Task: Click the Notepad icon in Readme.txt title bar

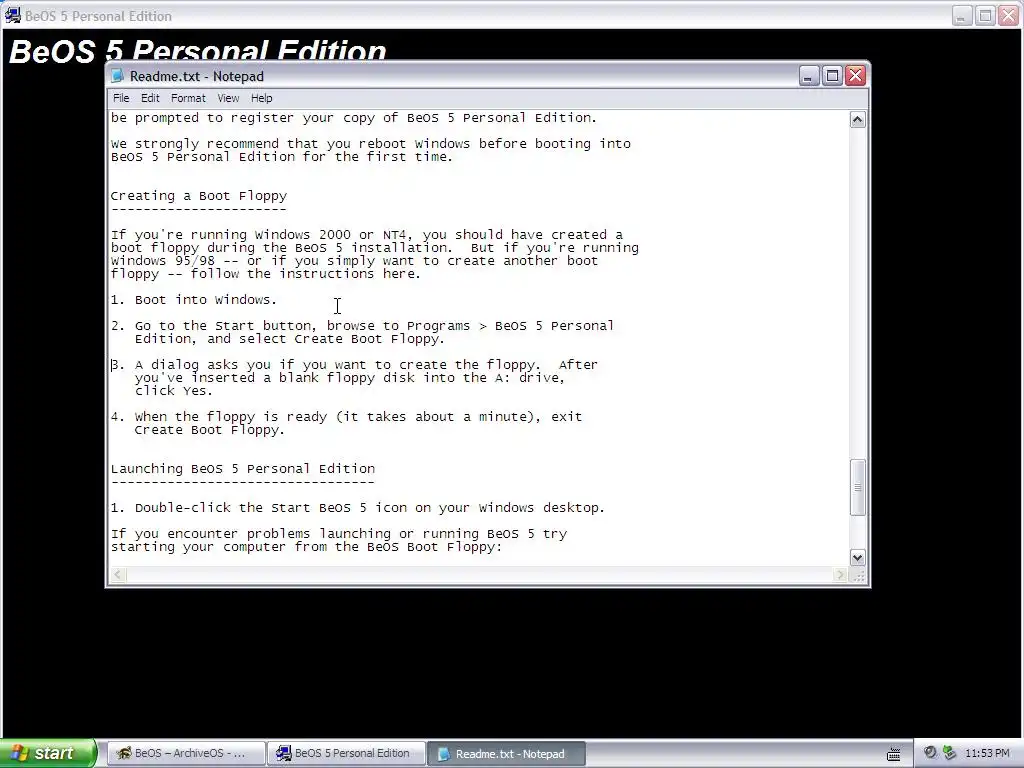Action: coord(118,76)
